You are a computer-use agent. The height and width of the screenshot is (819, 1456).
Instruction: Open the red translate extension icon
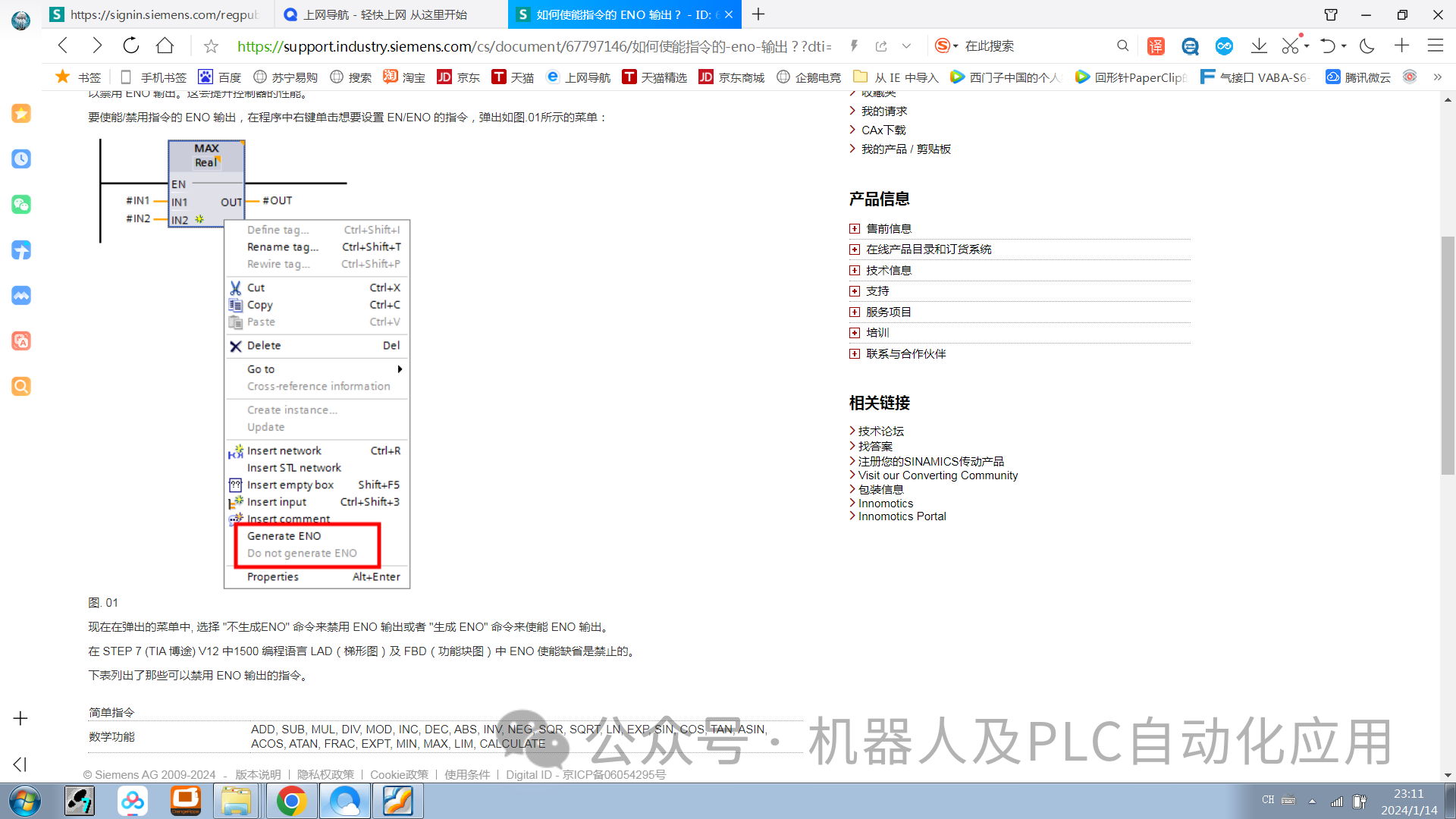pyautogui.click(x=1156, y=46)
